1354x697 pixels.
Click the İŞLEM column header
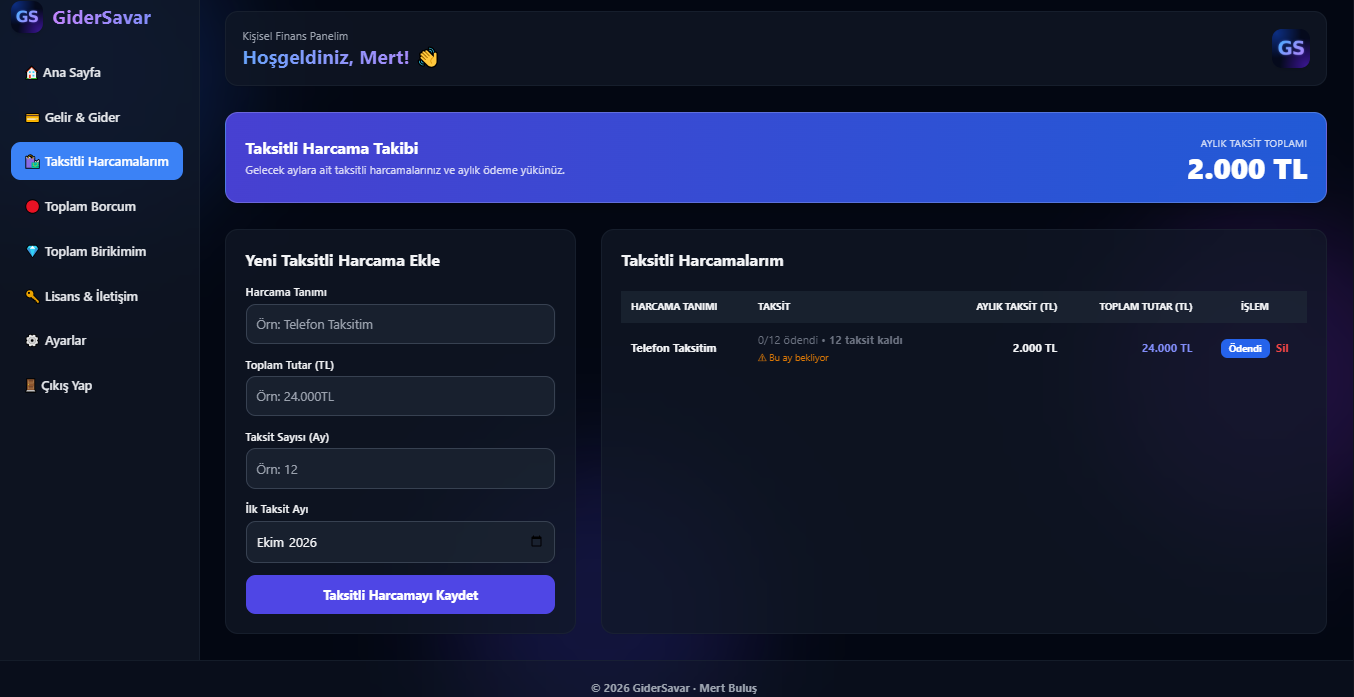coord(1254,307)
